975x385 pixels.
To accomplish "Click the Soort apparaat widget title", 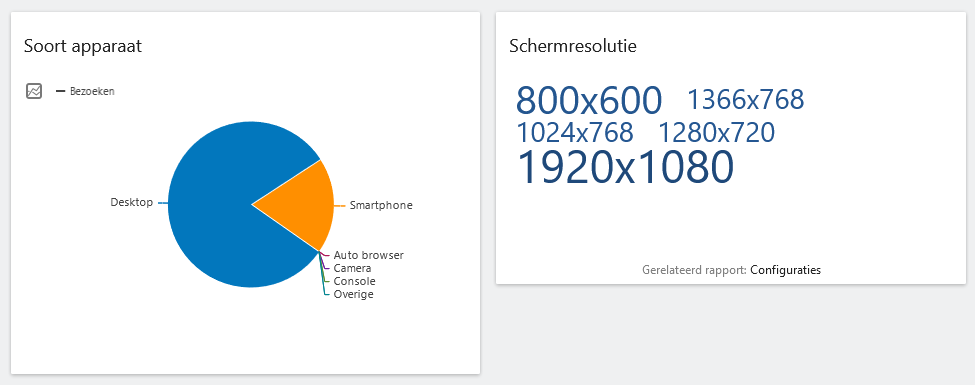I will (x=83, y=46).
